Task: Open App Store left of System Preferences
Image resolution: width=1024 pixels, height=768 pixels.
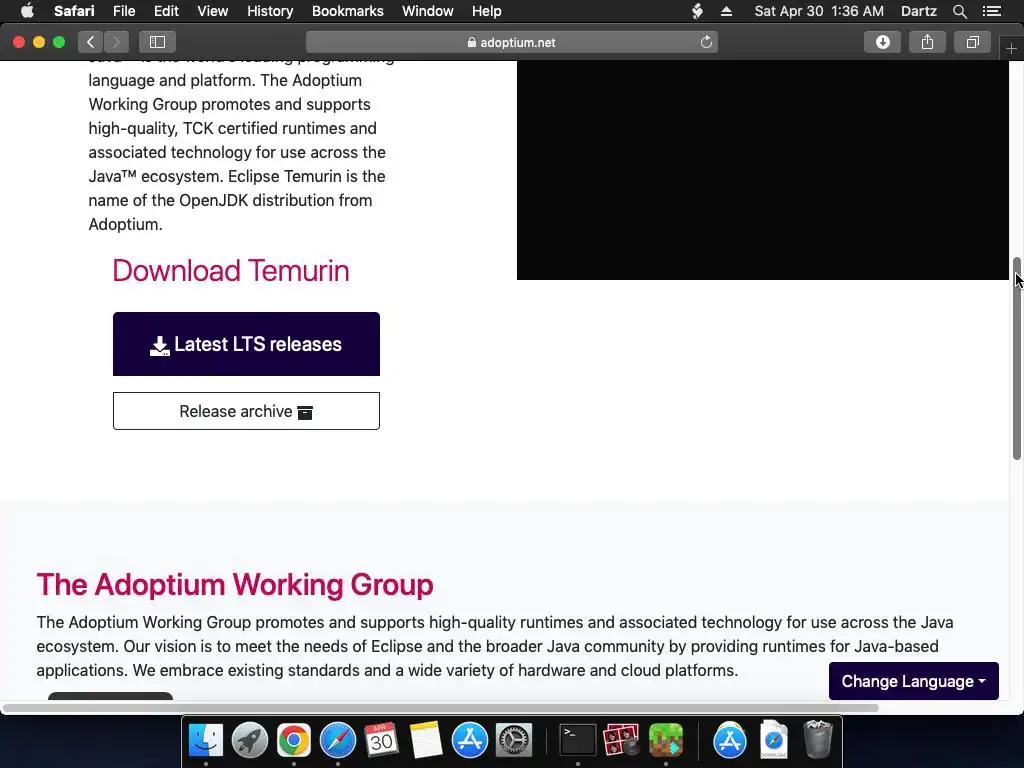Action: coord(470,741)
